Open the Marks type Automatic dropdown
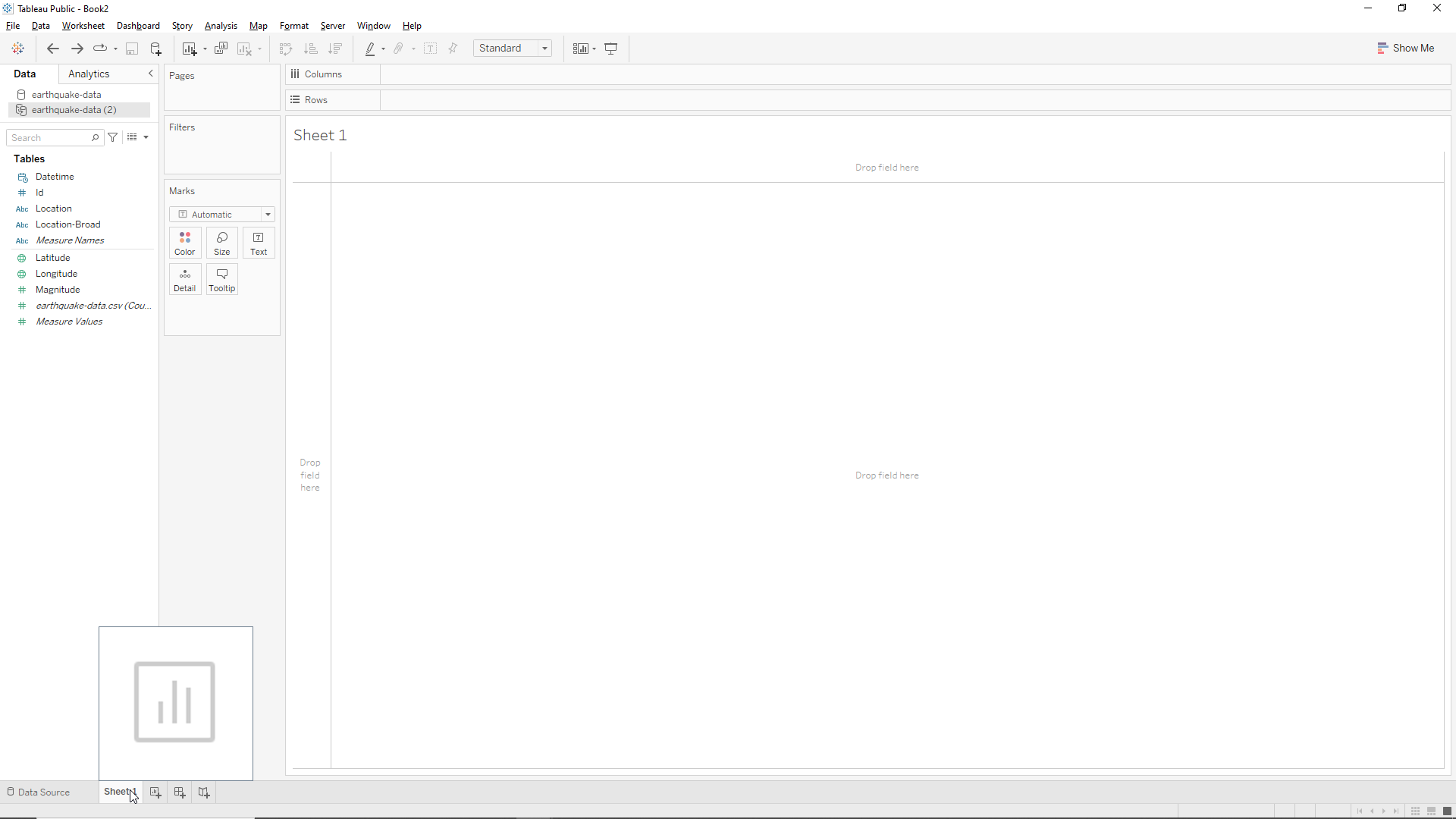 [x=222, y=215]
